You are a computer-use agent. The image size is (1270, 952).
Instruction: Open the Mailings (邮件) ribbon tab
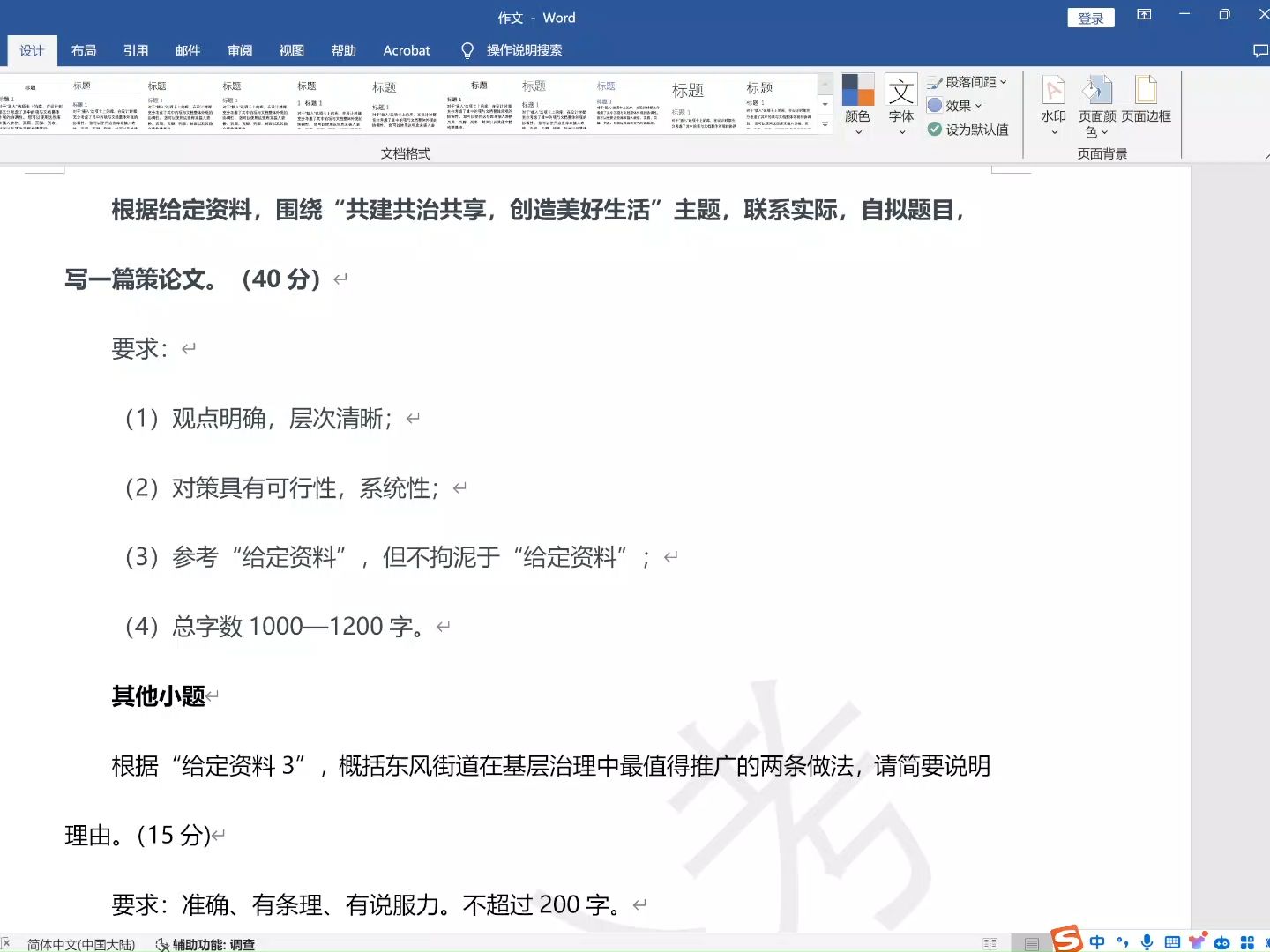tap(188, 50)
